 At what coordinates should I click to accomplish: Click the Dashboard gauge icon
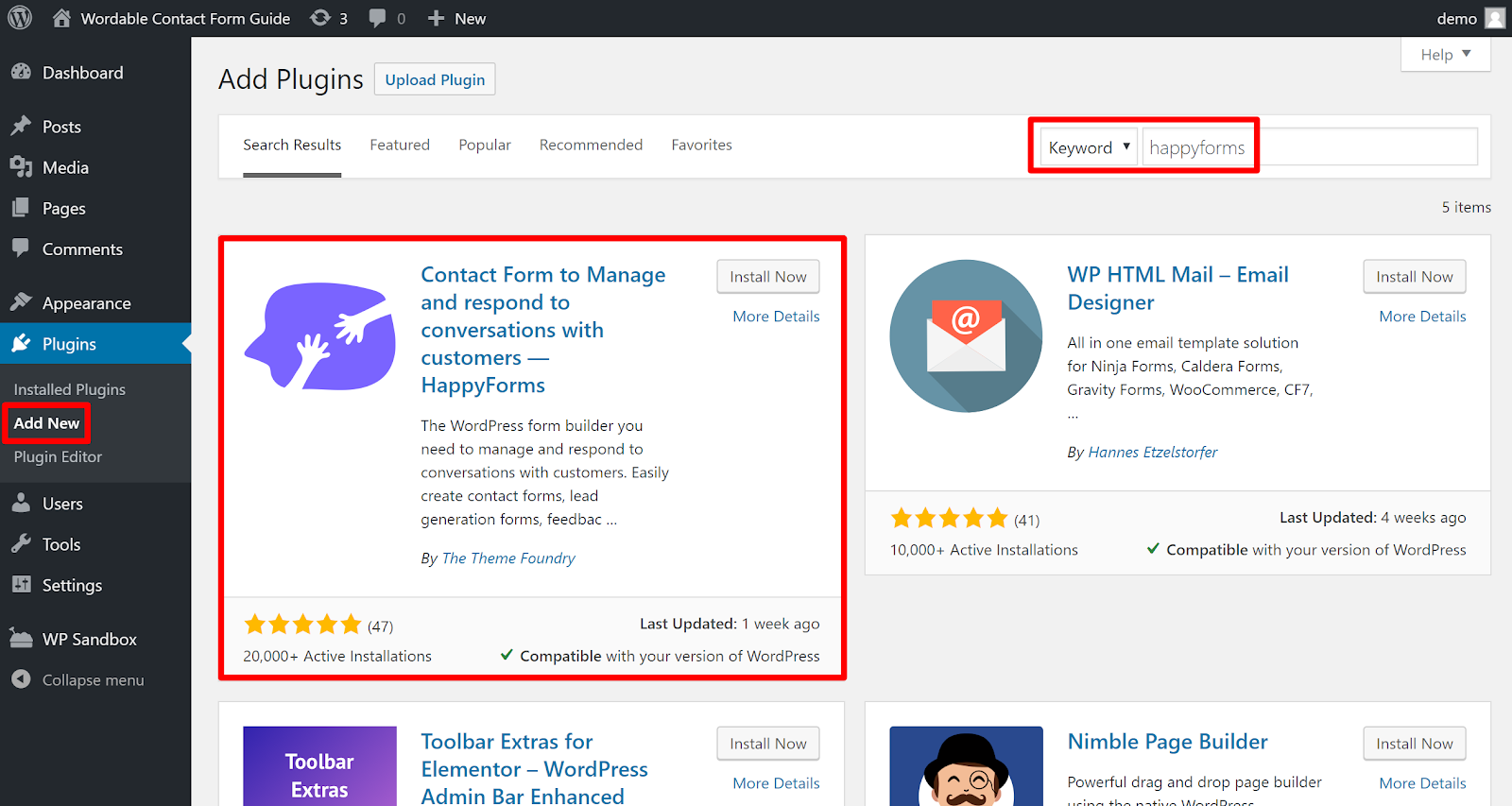[21, 72]
